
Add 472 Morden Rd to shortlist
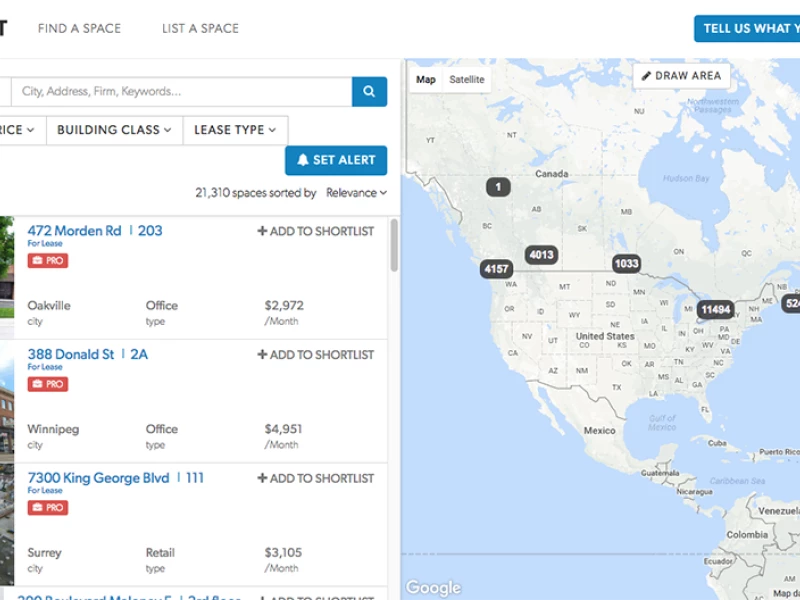(x=316, y=231)
